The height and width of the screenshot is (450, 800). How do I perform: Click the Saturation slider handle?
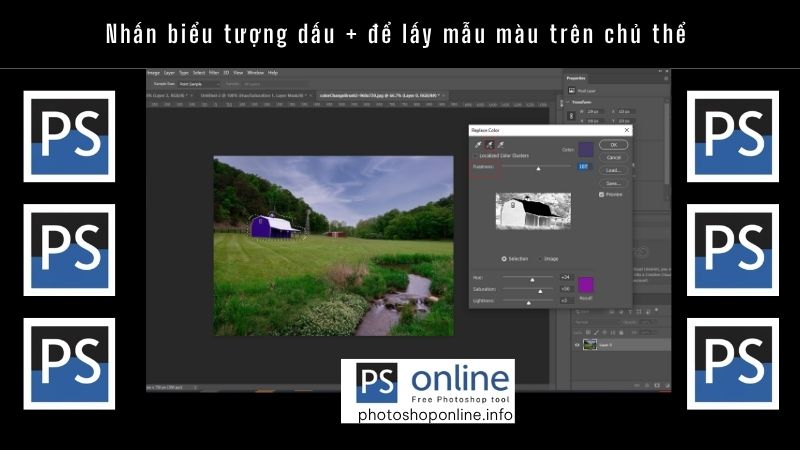pos(540,291)
